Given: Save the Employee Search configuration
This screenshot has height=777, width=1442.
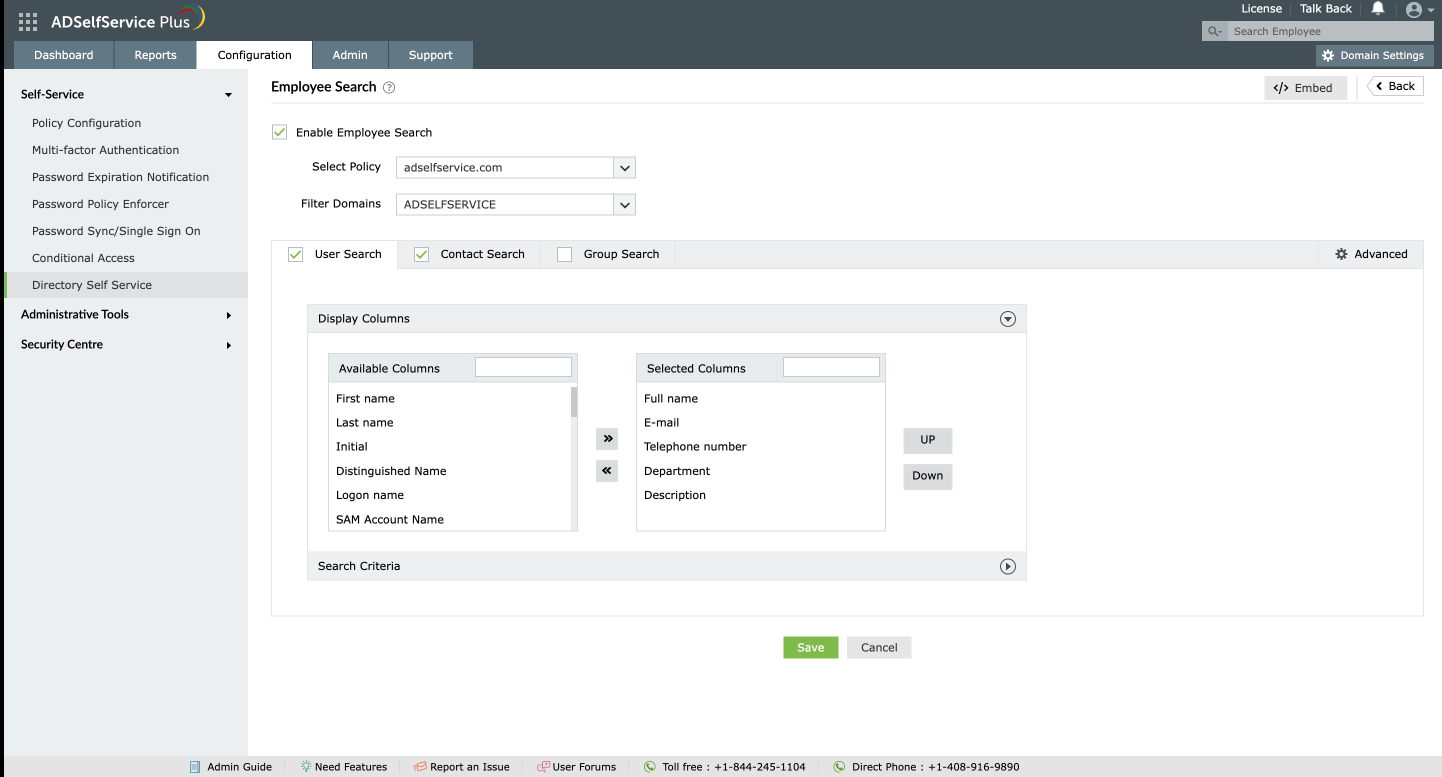Looking at the screenshot, I should [x=810, y=647].
